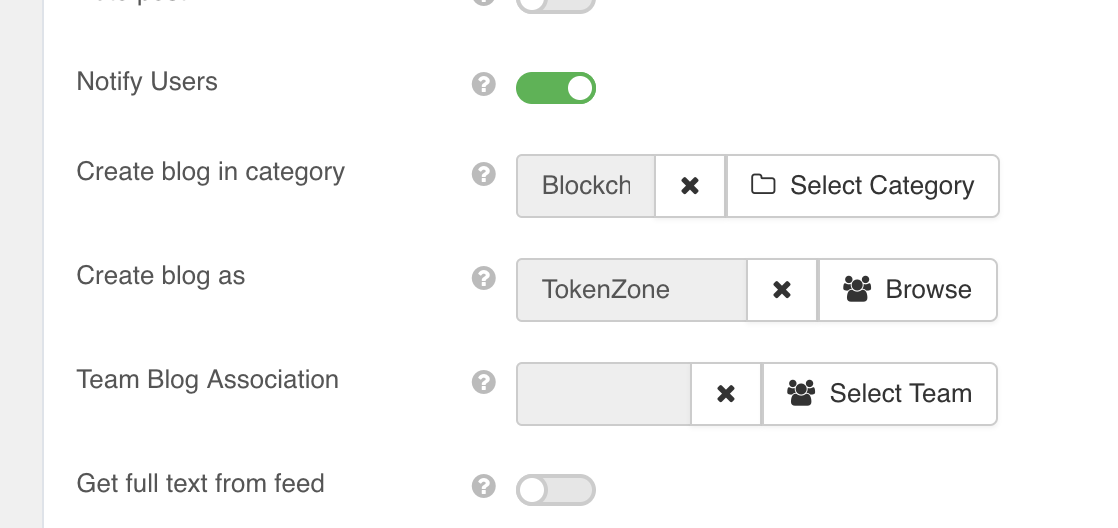The height and width of the screenshot is (528, 1118).
Task: Disable the Notify Users toggle
Action: [x=556, y=88]
